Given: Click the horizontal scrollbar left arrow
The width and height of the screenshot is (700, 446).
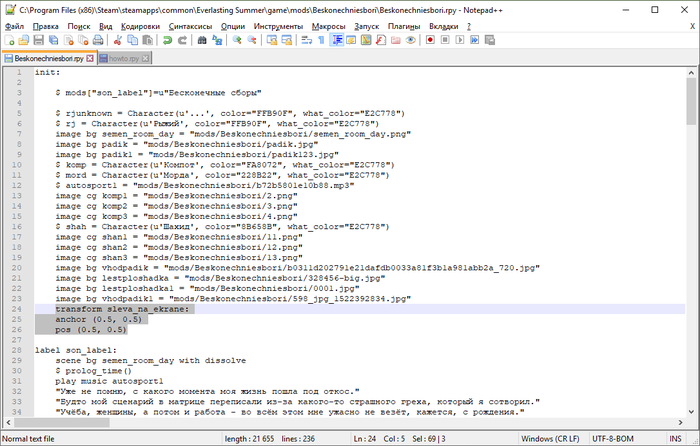Looking at the screenshot, I should (9, 422).
